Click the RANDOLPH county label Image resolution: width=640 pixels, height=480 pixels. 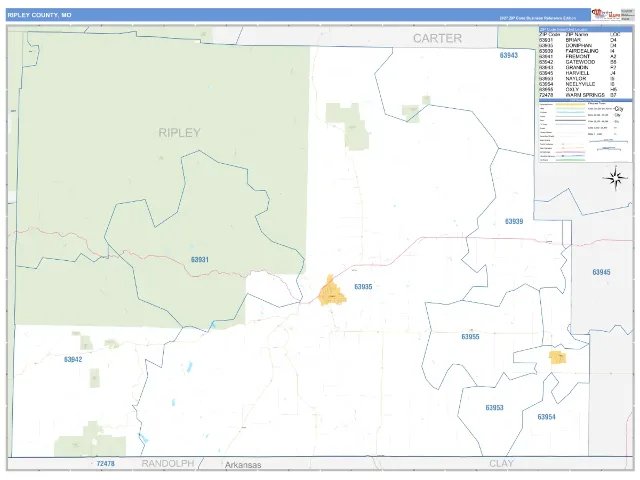[168, 464]
